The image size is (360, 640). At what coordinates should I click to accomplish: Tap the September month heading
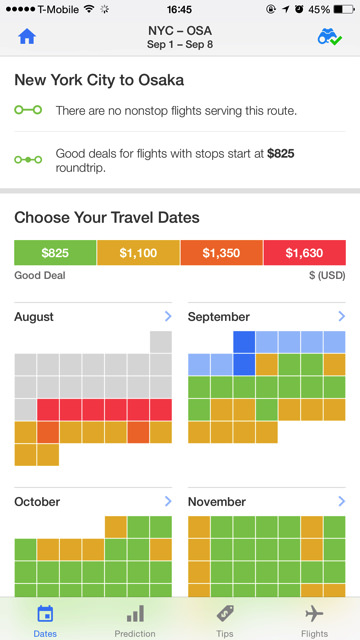[219, 317]
